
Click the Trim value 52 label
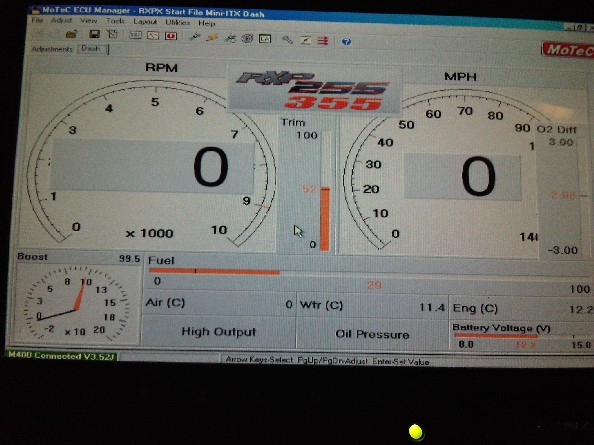309,189
